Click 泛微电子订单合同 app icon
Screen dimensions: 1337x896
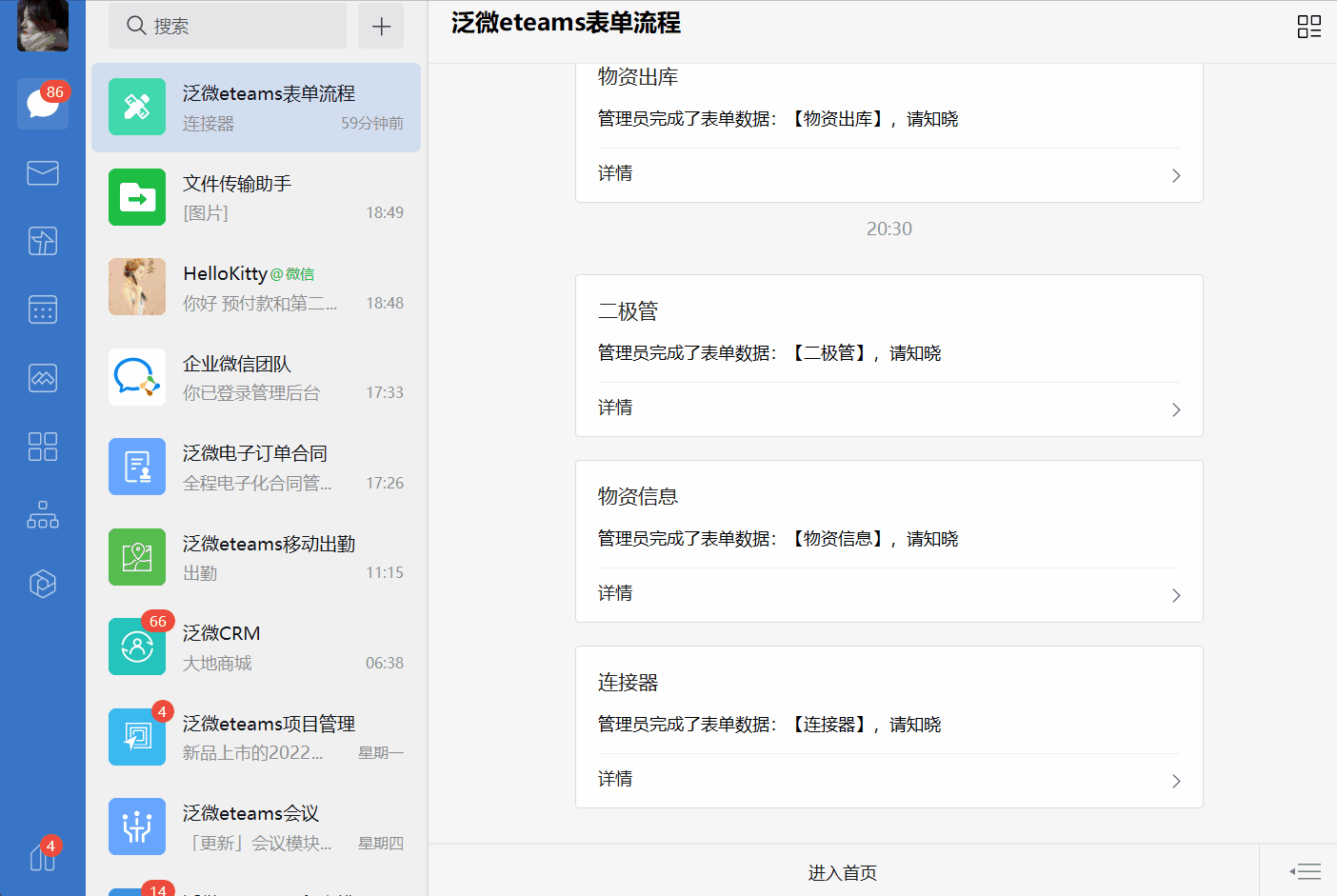(137, 467)
